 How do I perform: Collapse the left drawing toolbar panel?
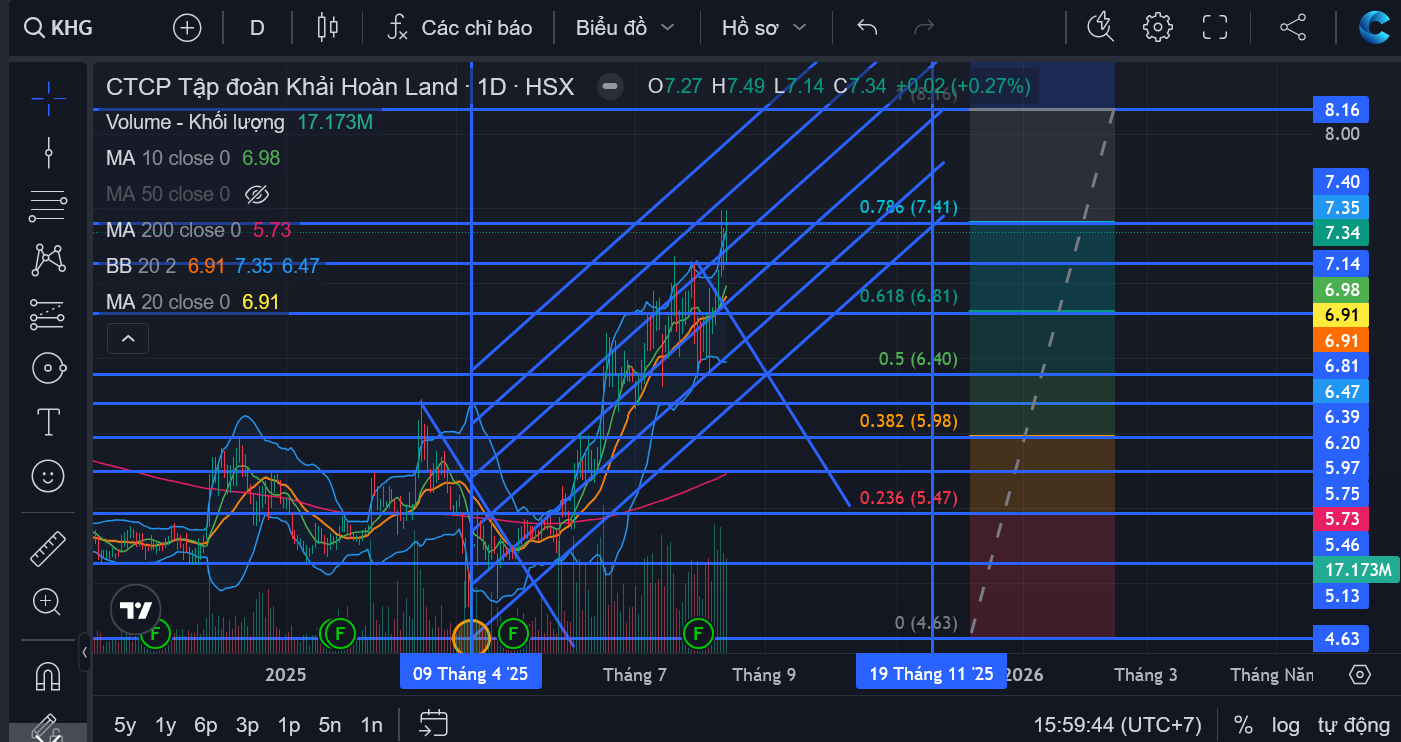(x=85, y=652)
